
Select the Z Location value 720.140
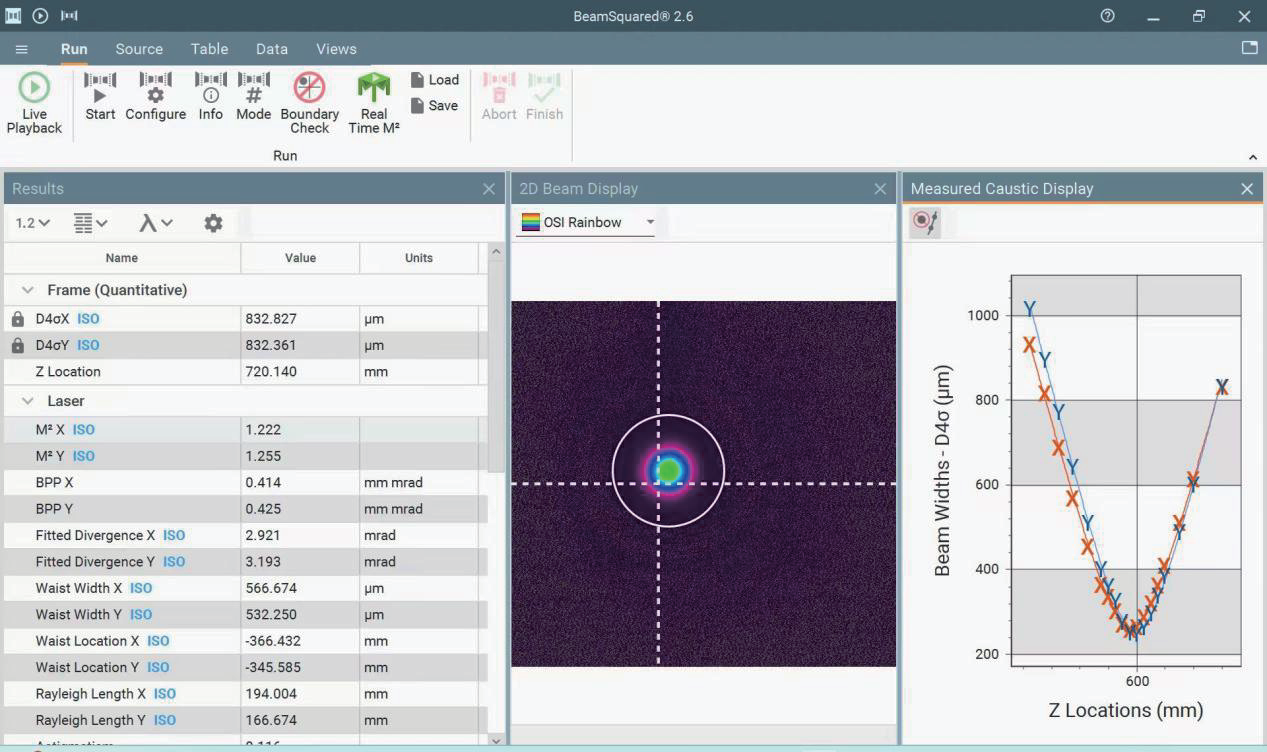(273, 372)
